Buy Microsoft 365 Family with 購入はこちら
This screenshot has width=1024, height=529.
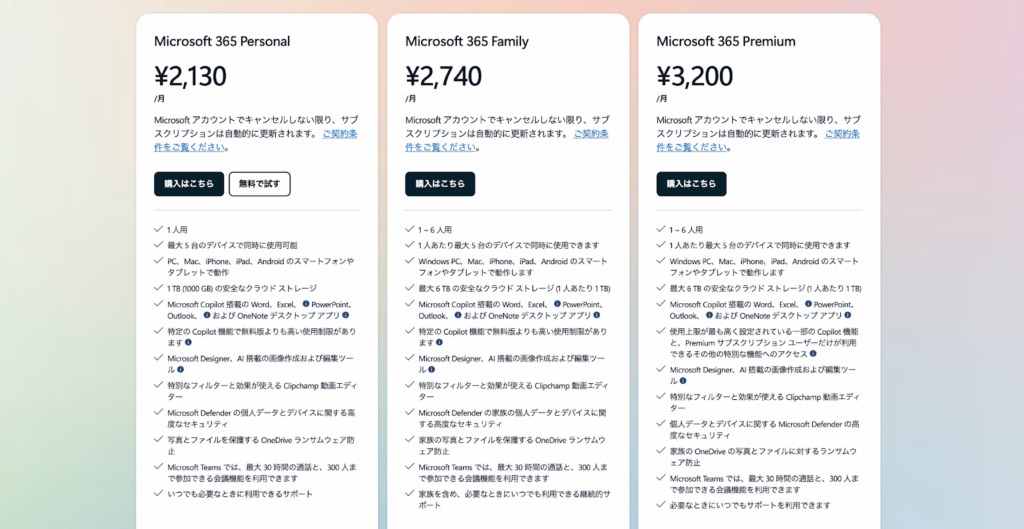(440, 184)
